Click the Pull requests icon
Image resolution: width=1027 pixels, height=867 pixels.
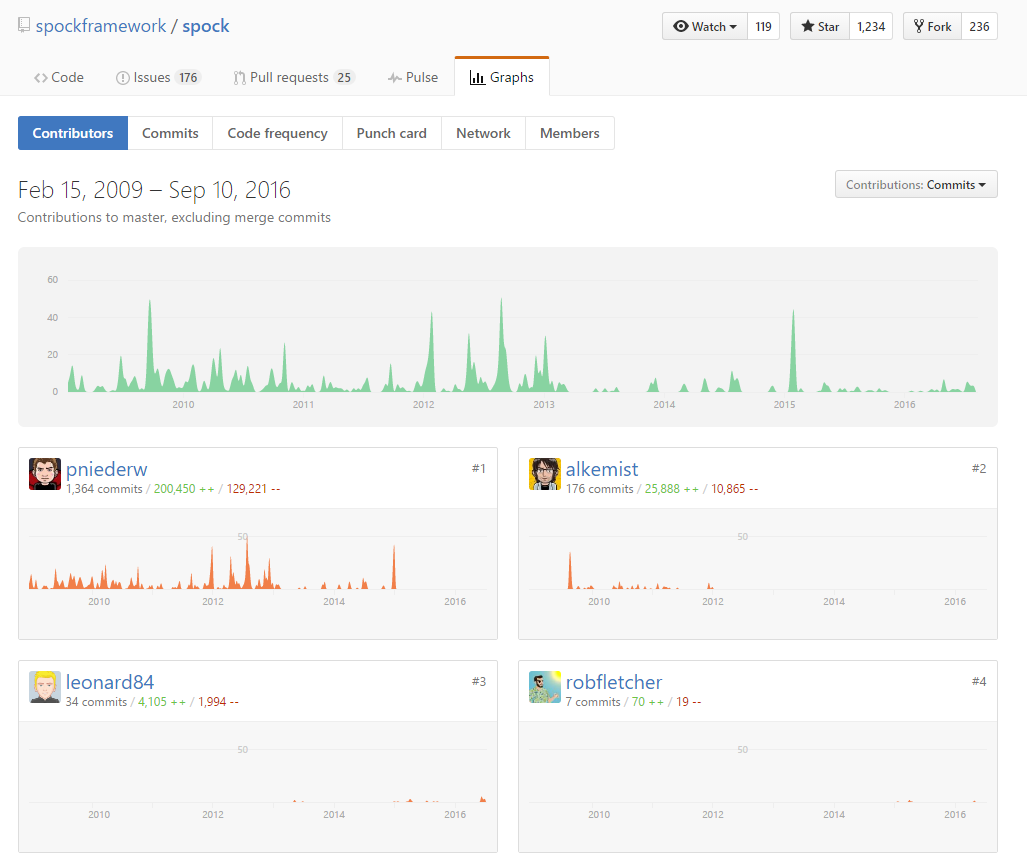[x=240, y=78]
